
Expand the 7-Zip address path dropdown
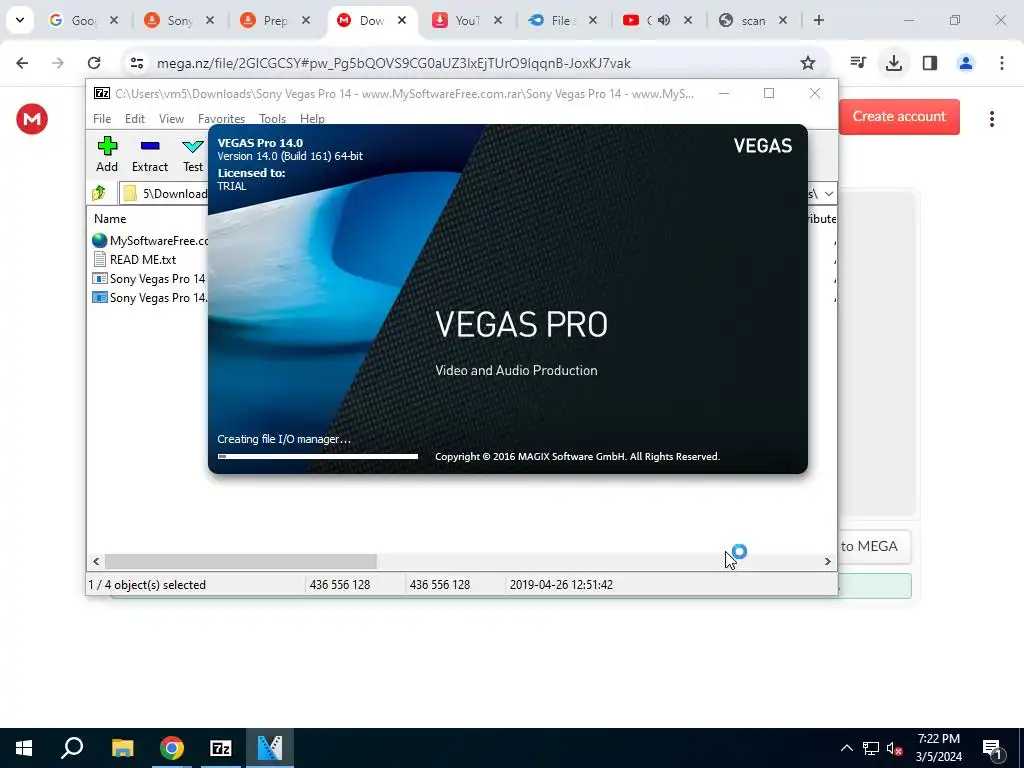coord(829,194)
